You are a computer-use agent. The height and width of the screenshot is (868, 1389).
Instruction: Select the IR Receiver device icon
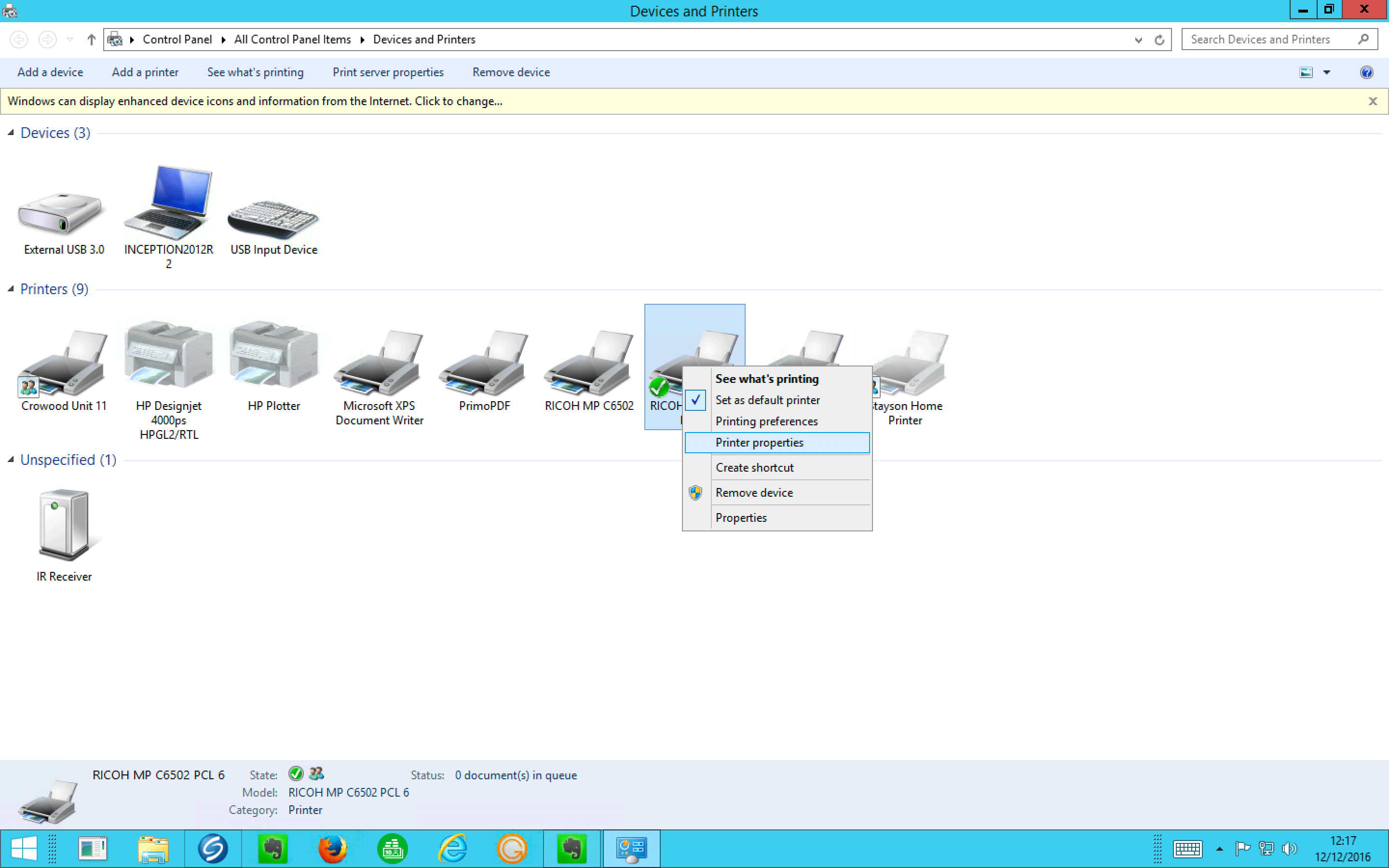click(64, 524)
